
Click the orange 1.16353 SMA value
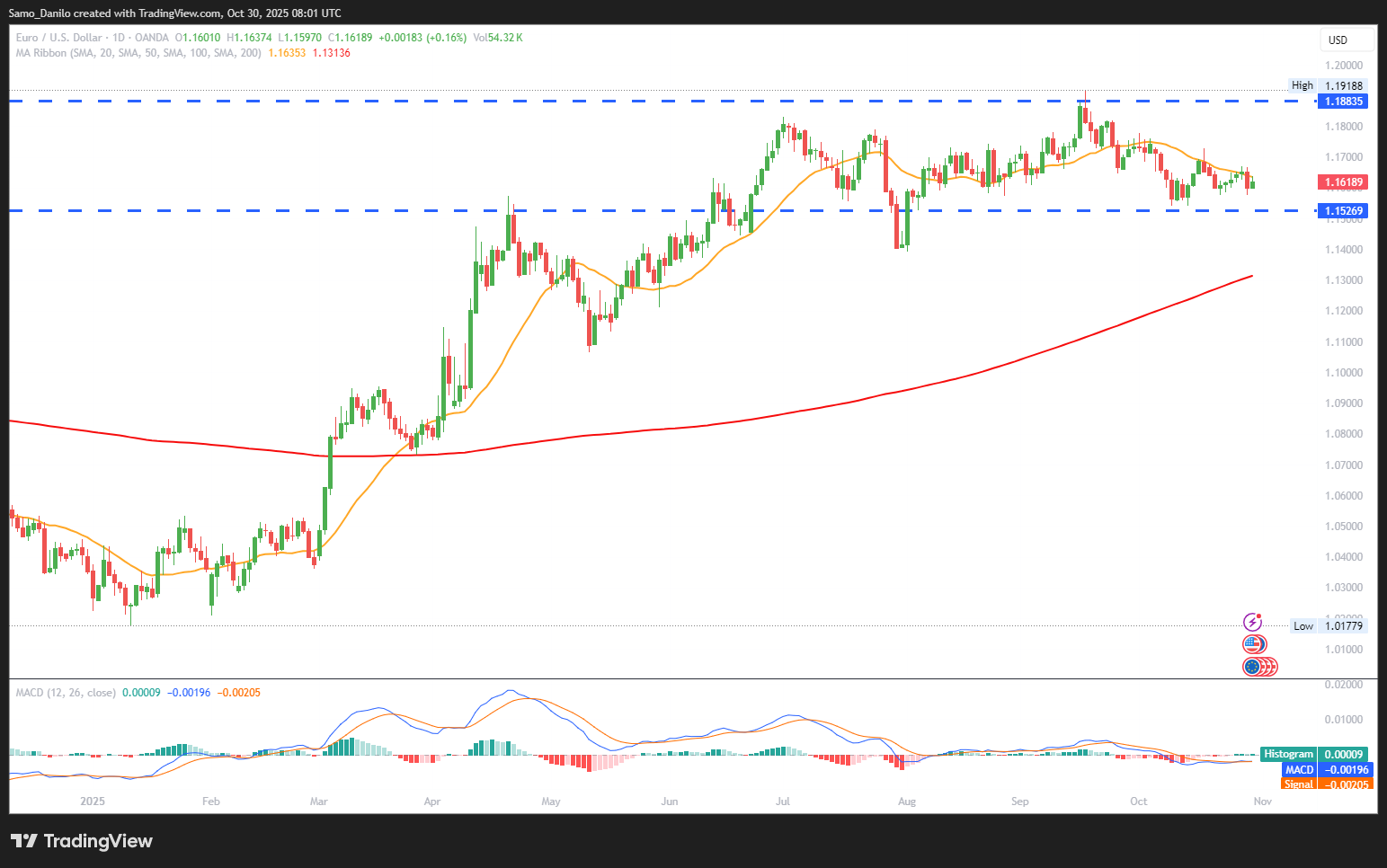click(287, 53)
